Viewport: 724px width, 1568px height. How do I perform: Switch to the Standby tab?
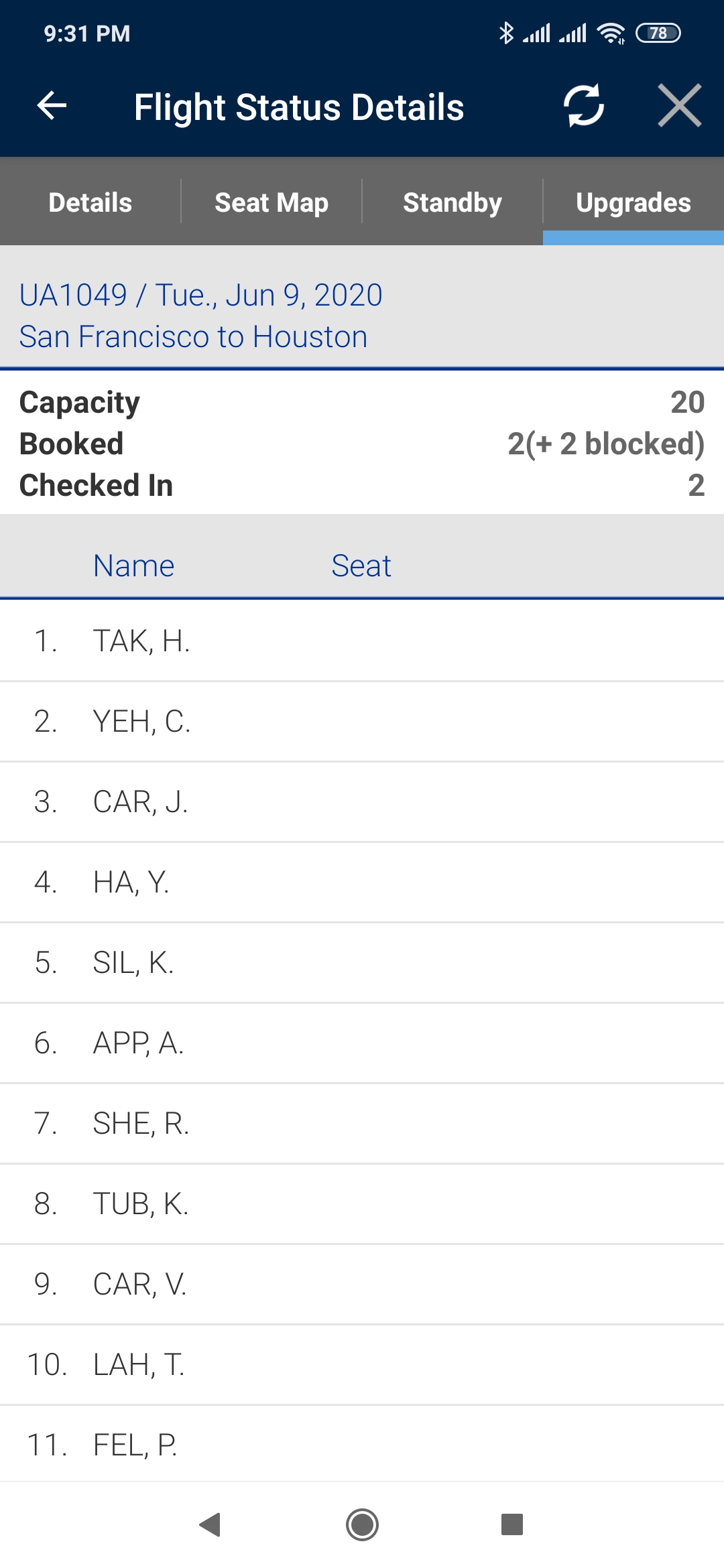pyautogui.click(x=452, y=202)
